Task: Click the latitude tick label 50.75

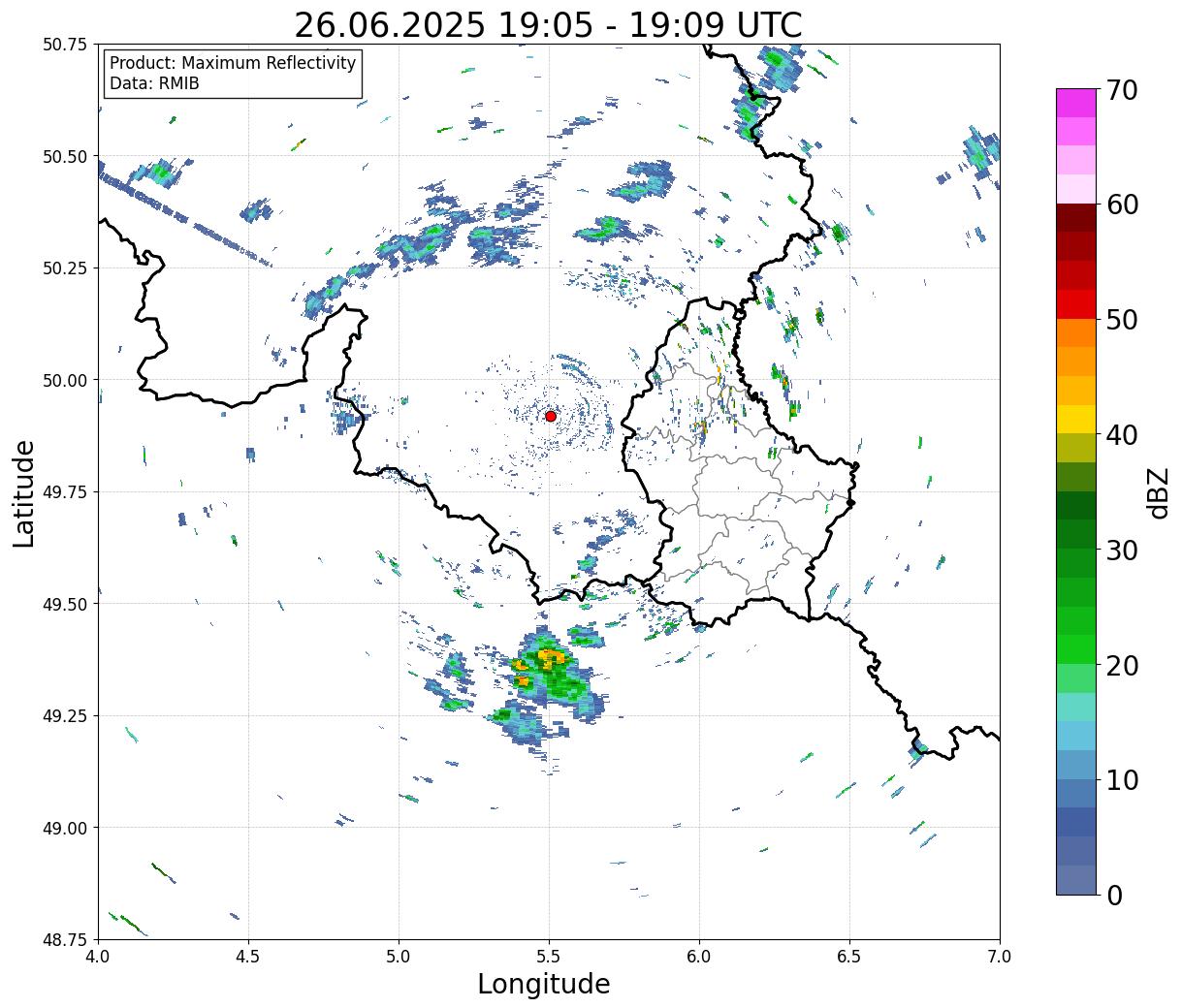Action: point(65,45)
